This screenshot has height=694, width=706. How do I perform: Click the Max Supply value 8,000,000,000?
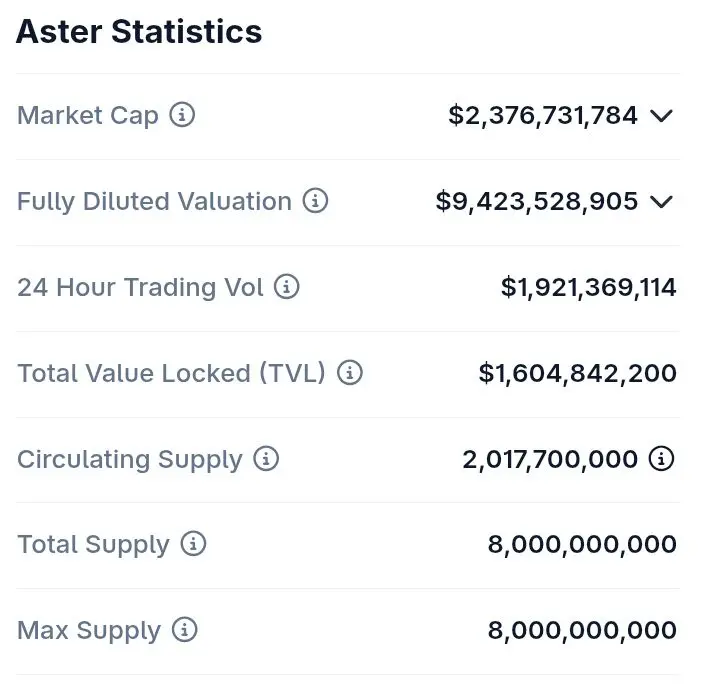pos(582,631)
